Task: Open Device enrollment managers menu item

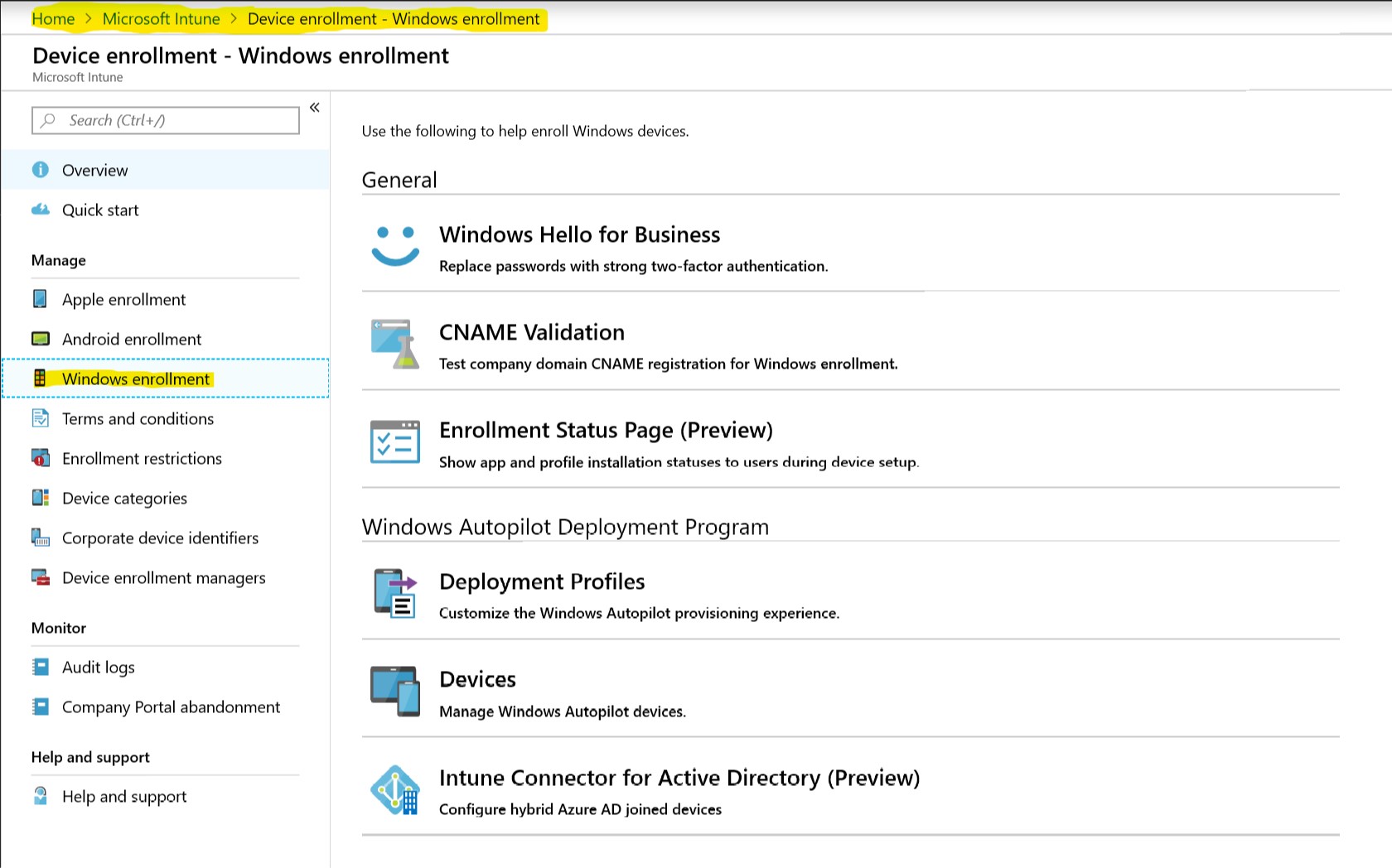Action: (x=166, y=577)
